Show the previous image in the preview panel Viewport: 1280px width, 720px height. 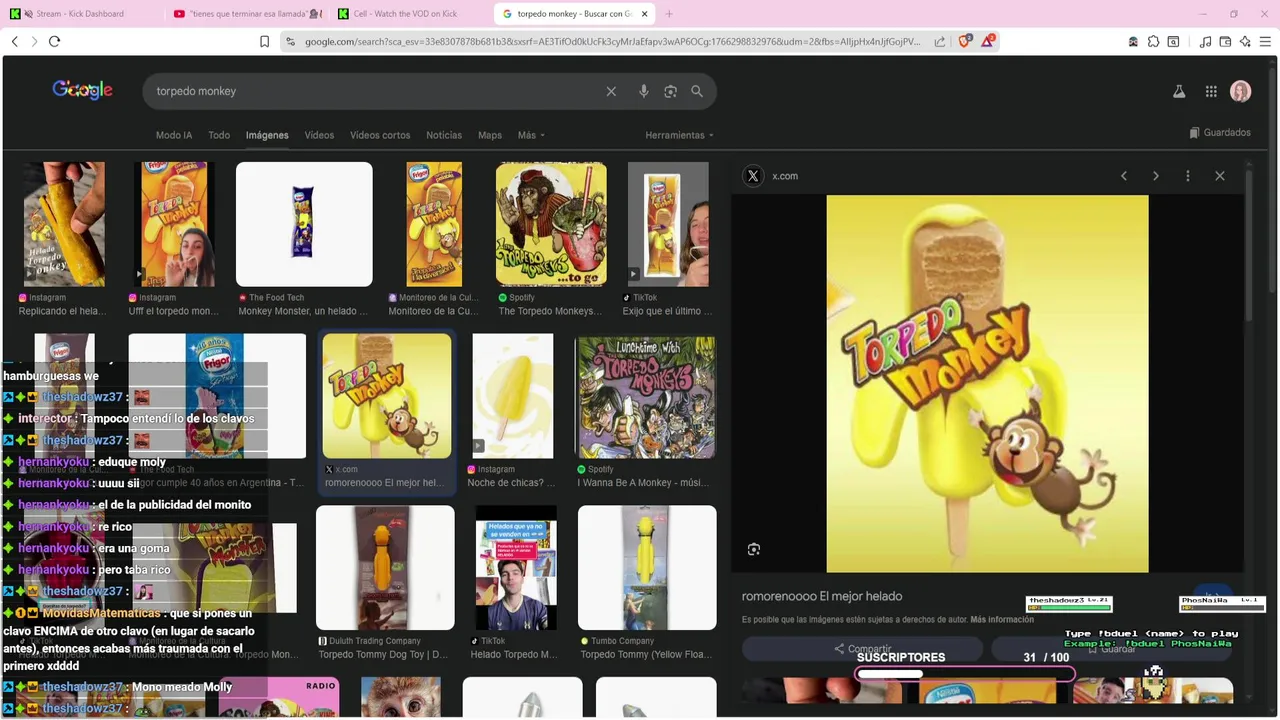click(1124, 176)
